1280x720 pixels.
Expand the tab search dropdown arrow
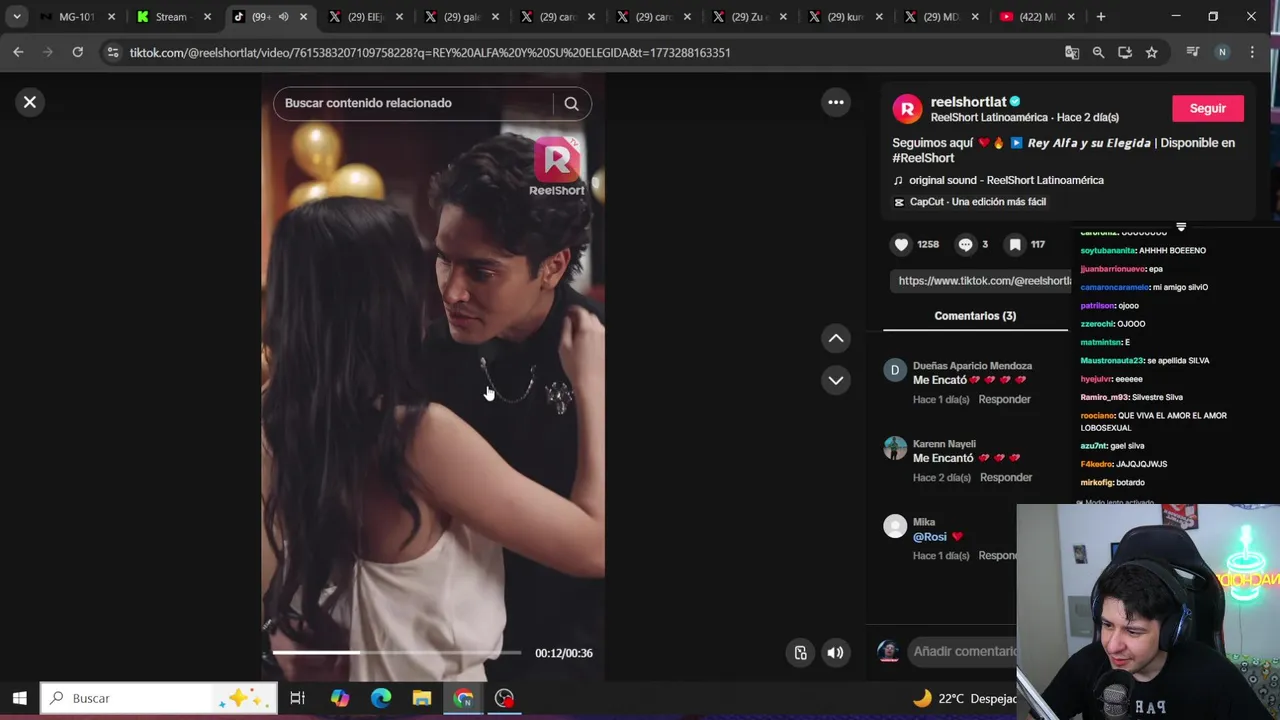coord(17,17)
